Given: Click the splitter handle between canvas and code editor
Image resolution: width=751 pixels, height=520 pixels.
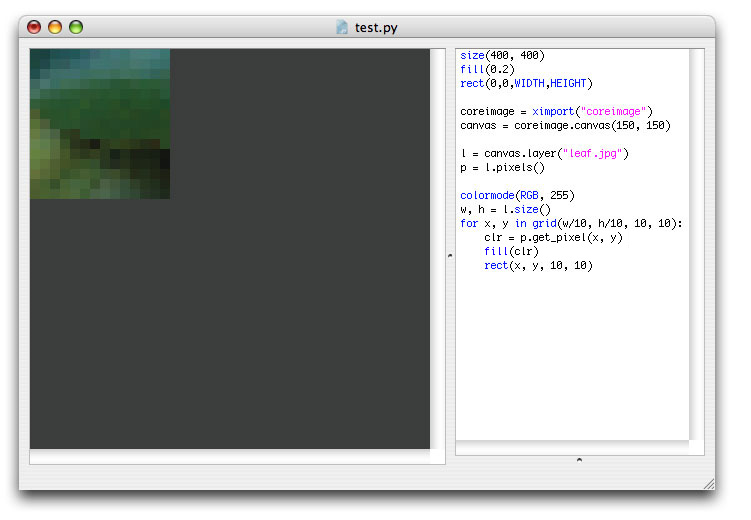Looking at the screenshot, I should pyautogui.click(x=450, y=256).
